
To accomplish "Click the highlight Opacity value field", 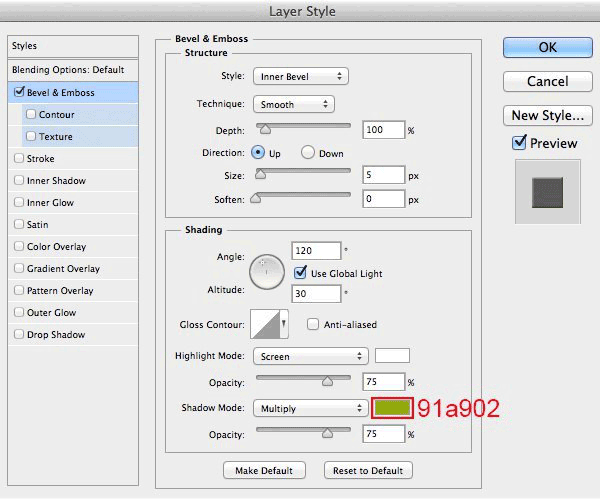I will [x=383, y=382].
